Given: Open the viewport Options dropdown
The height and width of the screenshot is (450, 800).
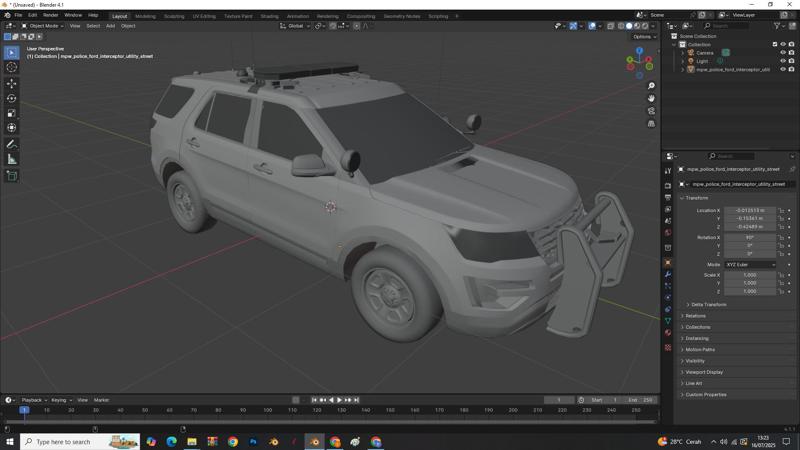Looking at the screenshot, I should [x=644, y=37].
